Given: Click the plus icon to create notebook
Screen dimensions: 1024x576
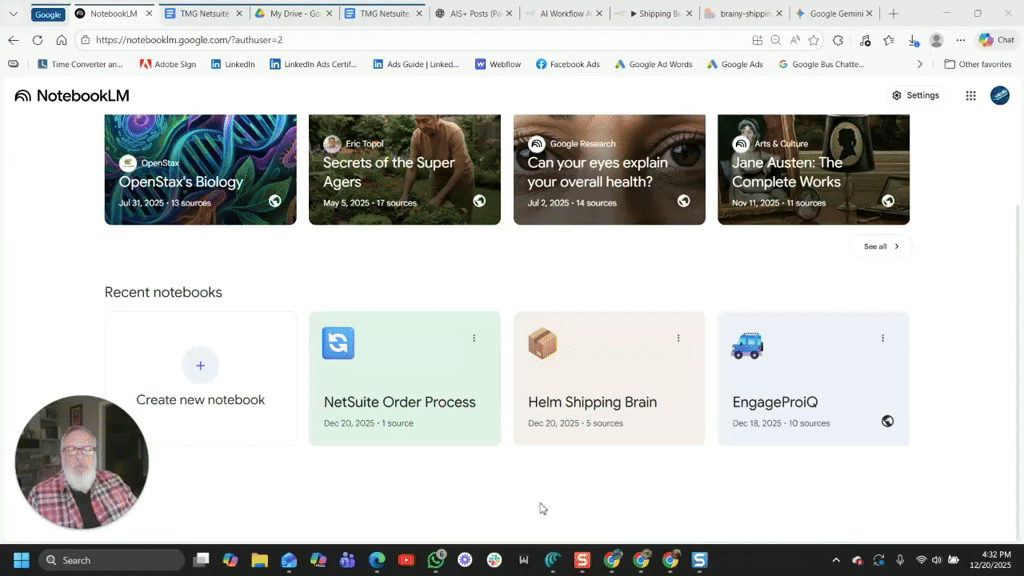Looking at the screenshot, I should (x=200, y=365).
